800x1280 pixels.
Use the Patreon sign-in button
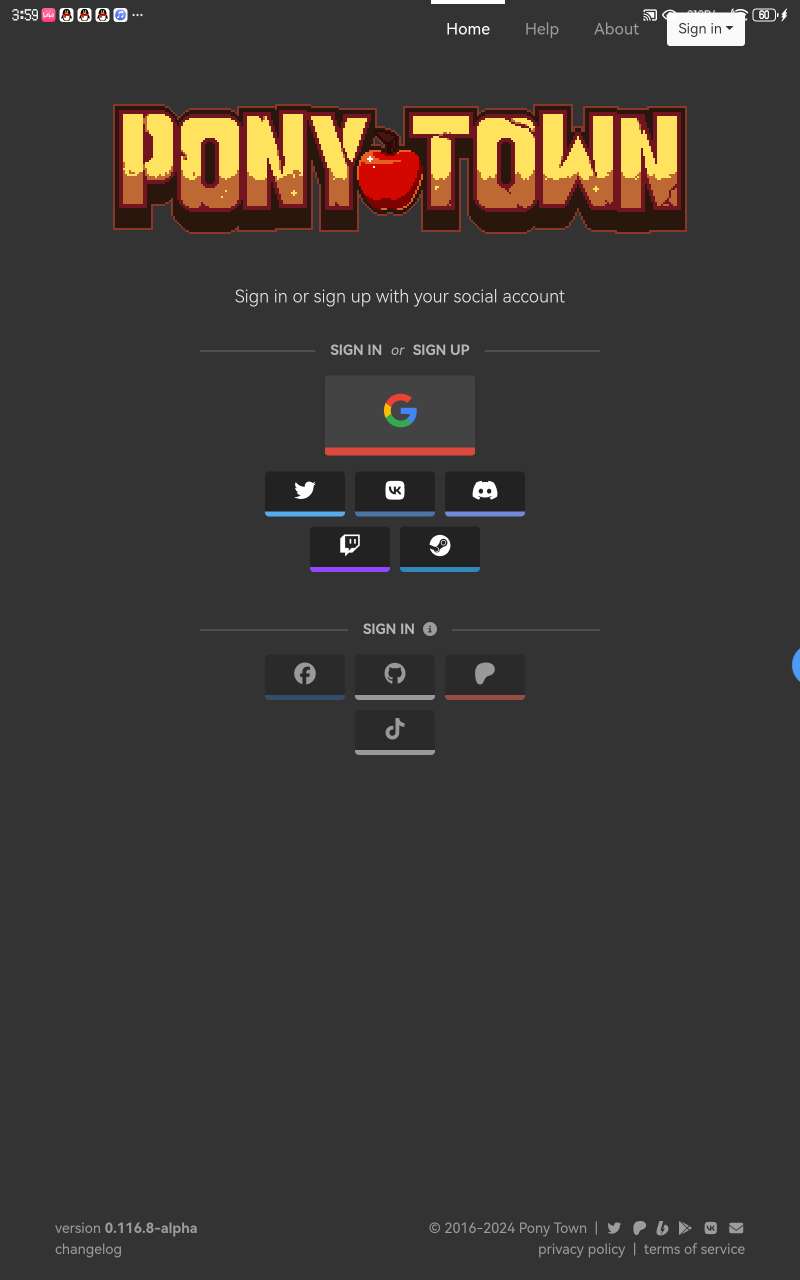[485, 677]
